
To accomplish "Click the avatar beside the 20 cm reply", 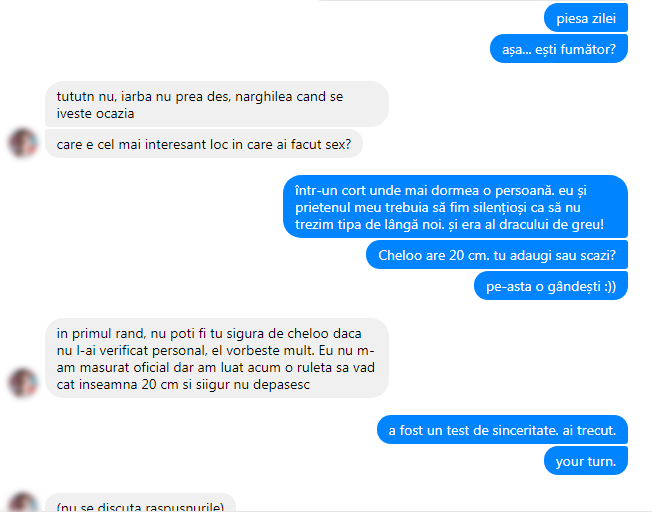I will tap(23, 382).
